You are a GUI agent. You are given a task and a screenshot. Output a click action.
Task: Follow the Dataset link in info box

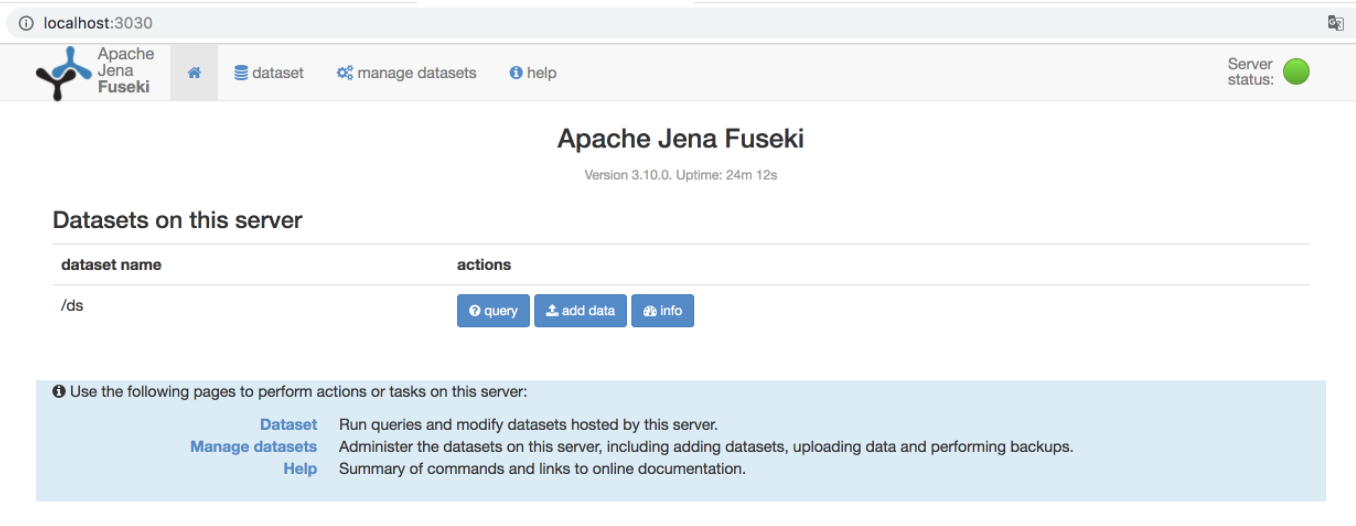point(288,425)
